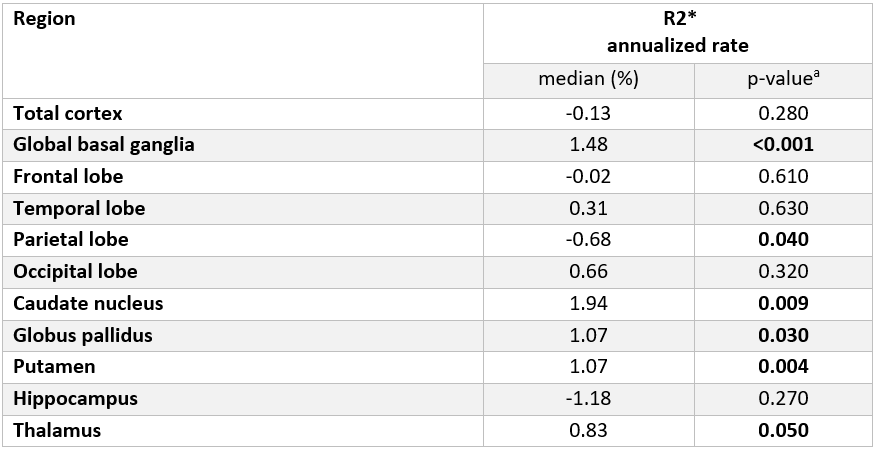877x449 pixels.
Task: Click the Putamen row label
Action: pyautogui.click(x=54, y=367)
